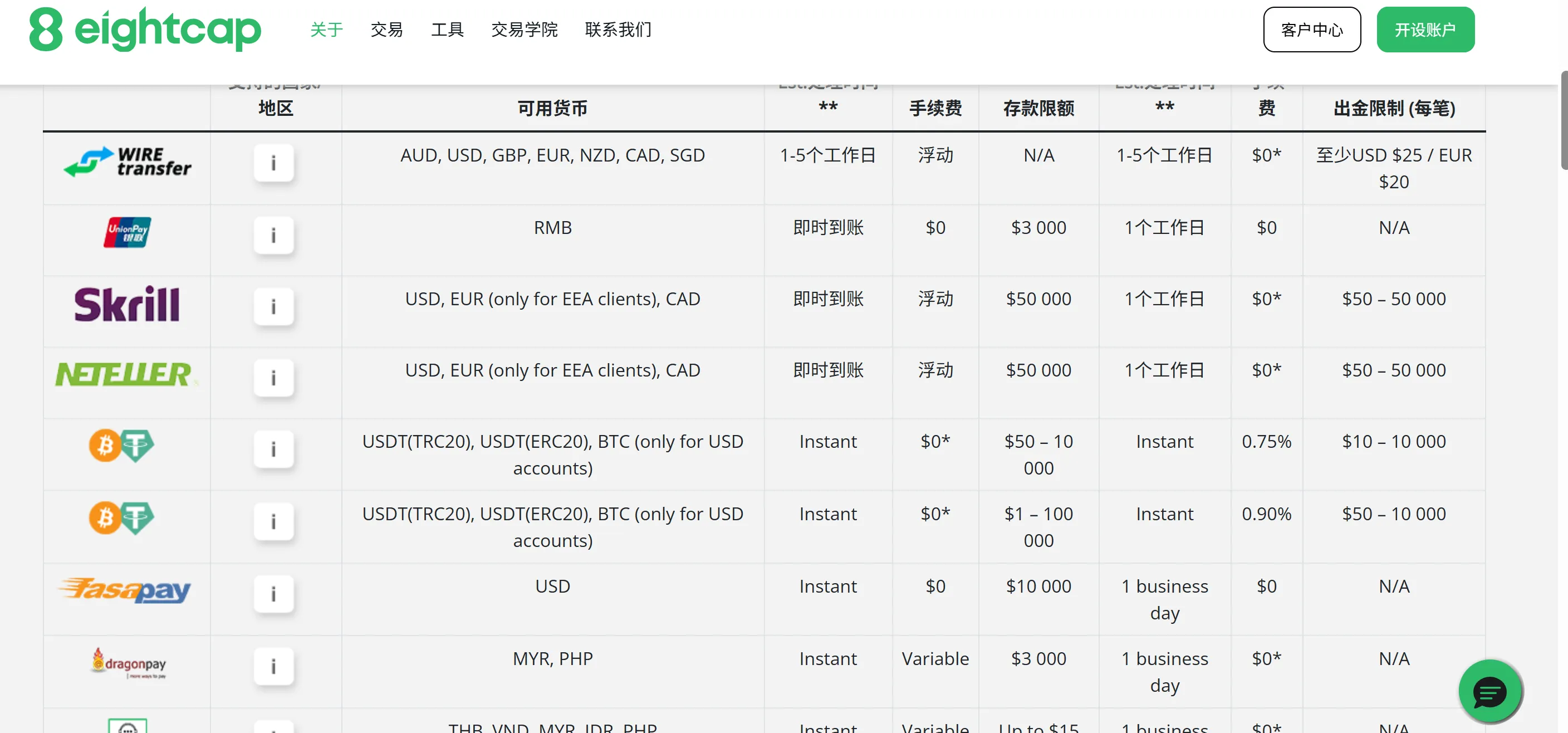Select the 手续费 column header
The height and width of the screenshot is (733, 1568).
click(x=935, y=109)
